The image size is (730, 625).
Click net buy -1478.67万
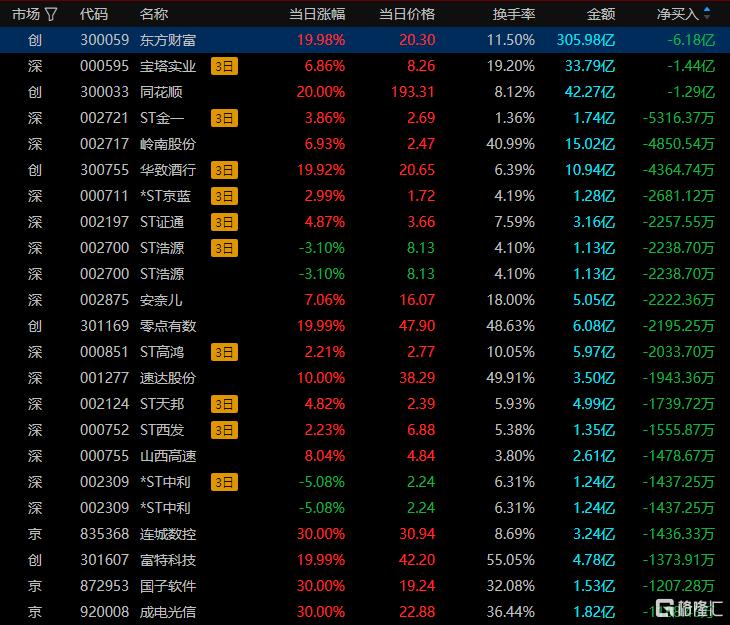(x=679, y=456)
